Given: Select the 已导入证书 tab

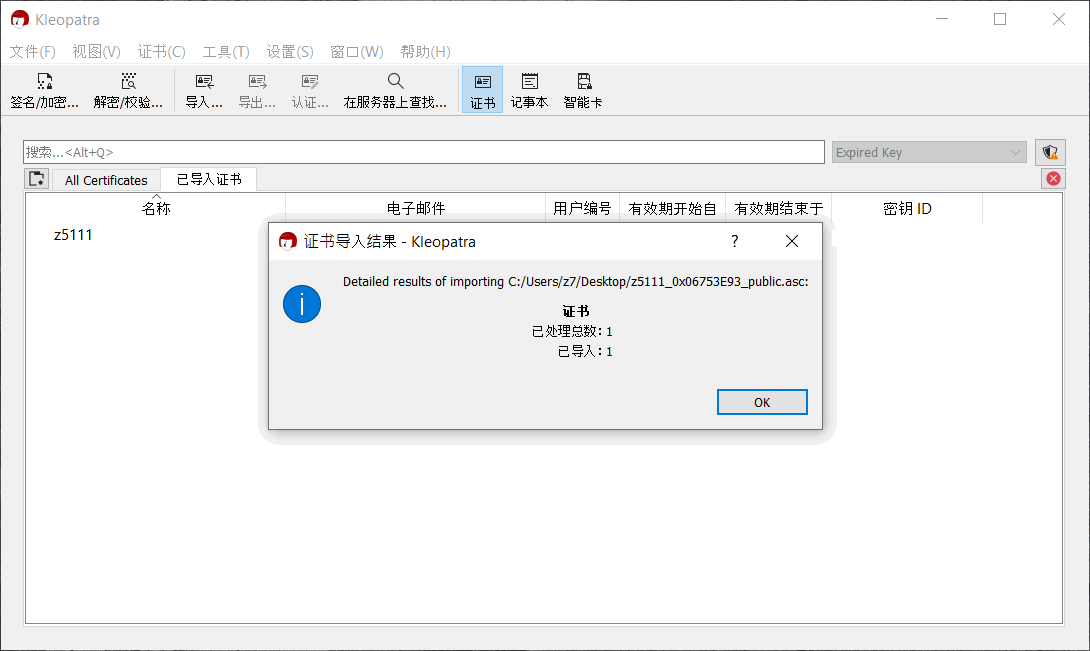Looking at the screenshot, I should [x=209, y=179].
